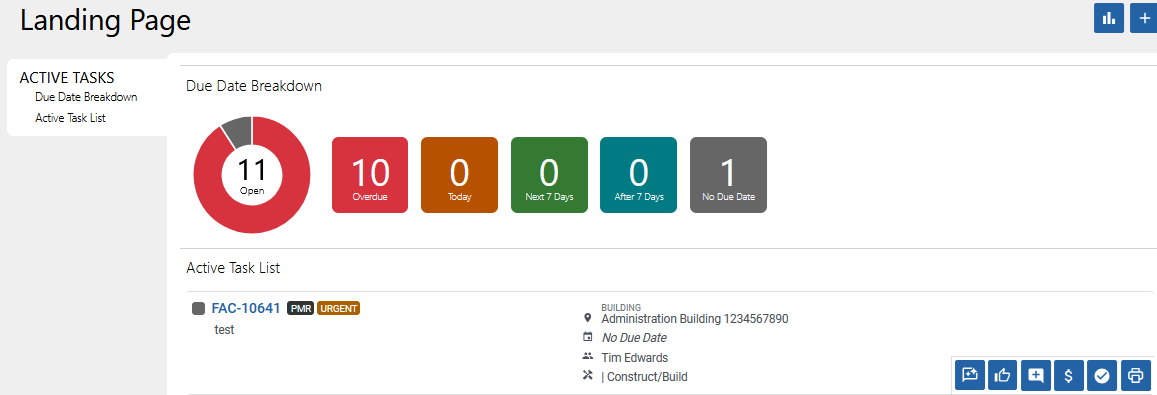Viewport: 1157px width, 395px height.
Task: Click the BUILDING label
Action: tap(621, 307)
